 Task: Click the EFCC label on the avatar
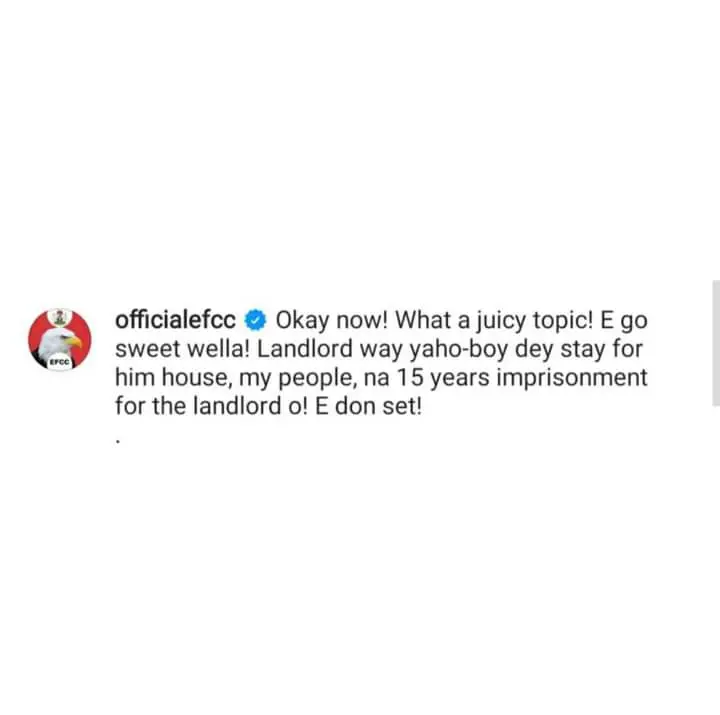pyautogui.click(x=59, y=362)
